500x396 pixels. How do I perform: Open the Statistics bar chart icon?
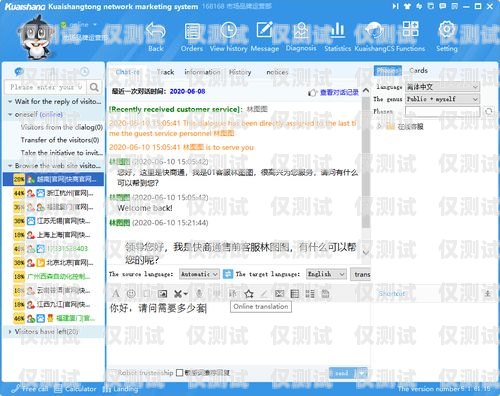coord(337,30)
